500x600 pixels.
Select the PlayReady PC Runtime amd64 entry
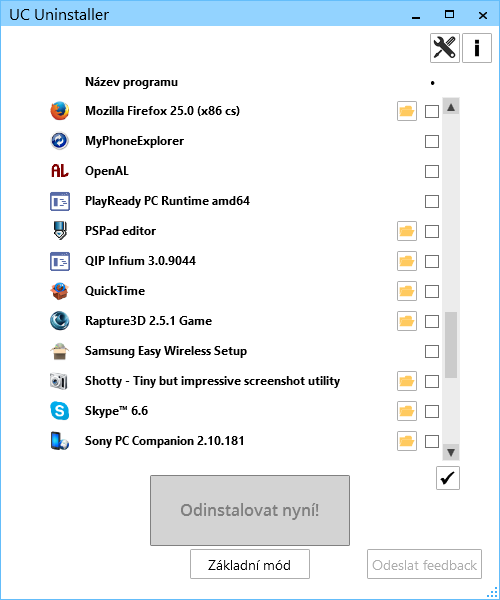pyautogui.click(x=167, y=201)
